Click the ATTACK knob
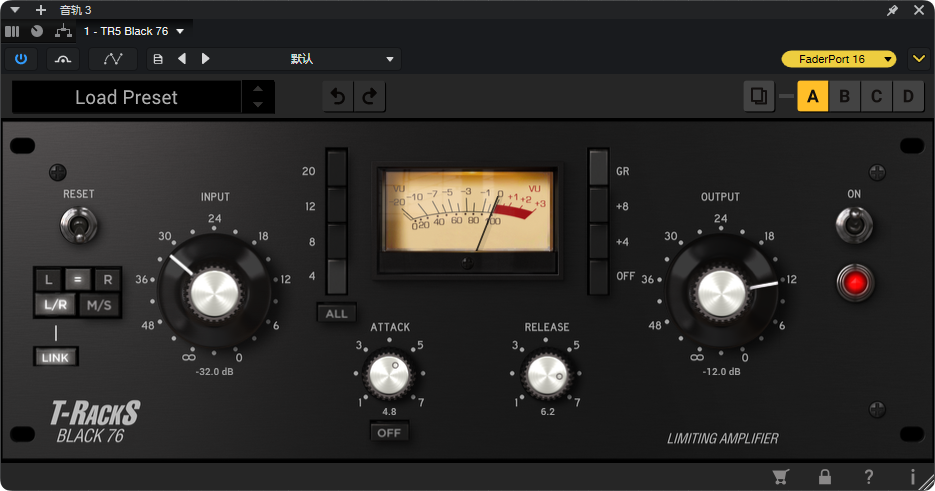This screenshot has height=491, width=935. click(x=389, y=375)
